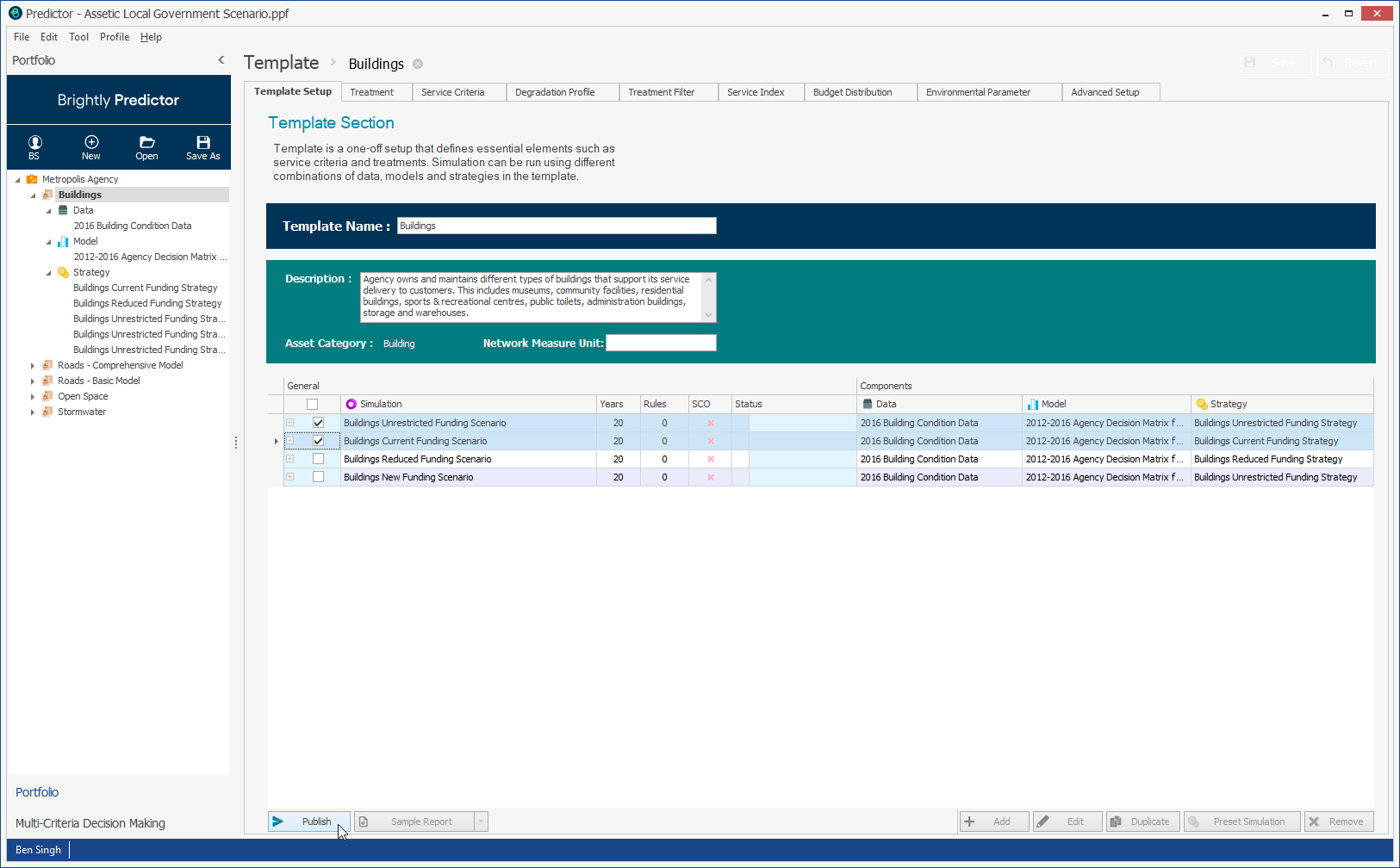Click the Strategy column header icon
Screen dimensions: 1400x868
(x=1201, y=403)
